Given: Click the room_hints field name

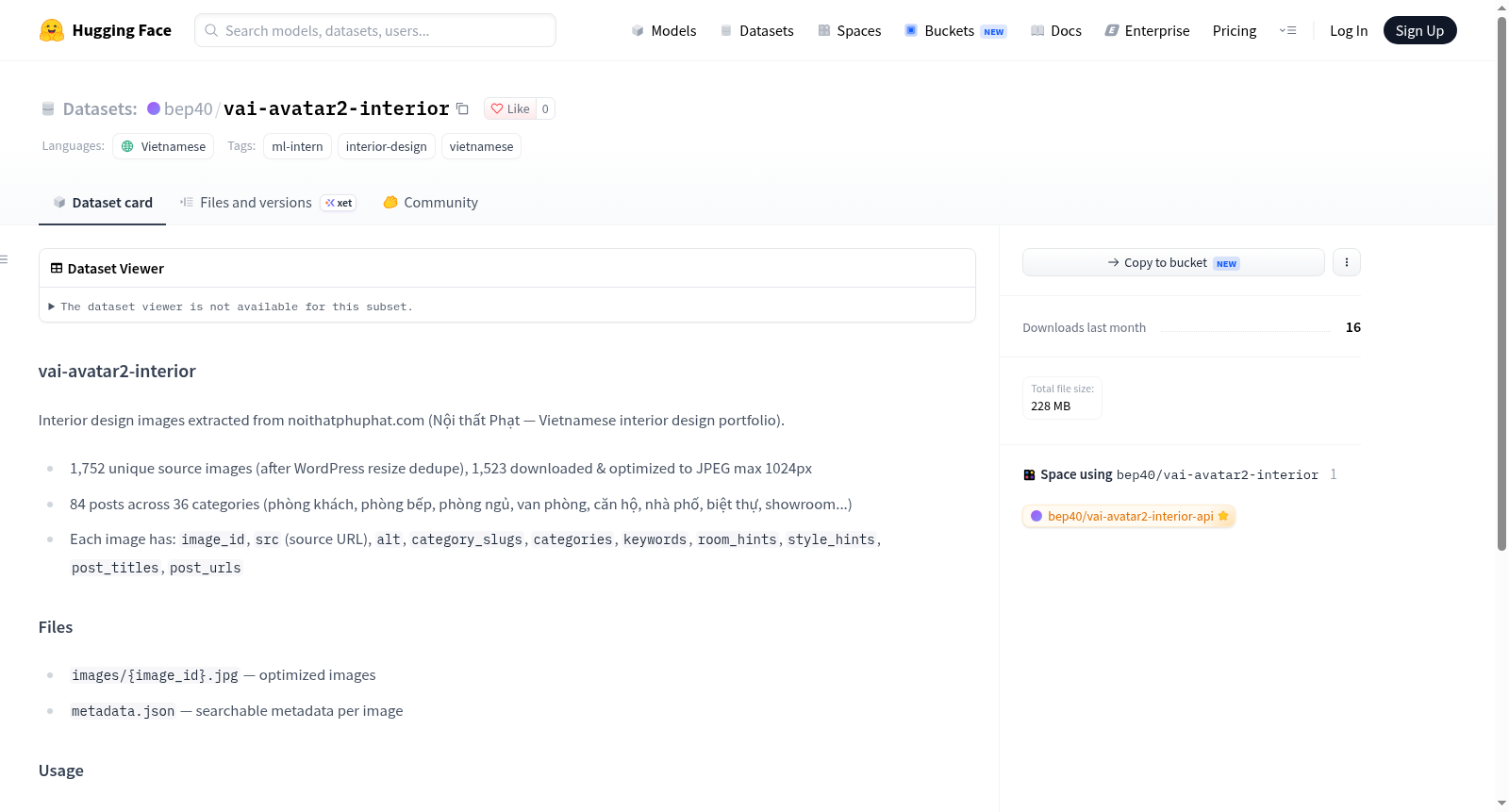Looking at the screenshot, I should (738, 539).
